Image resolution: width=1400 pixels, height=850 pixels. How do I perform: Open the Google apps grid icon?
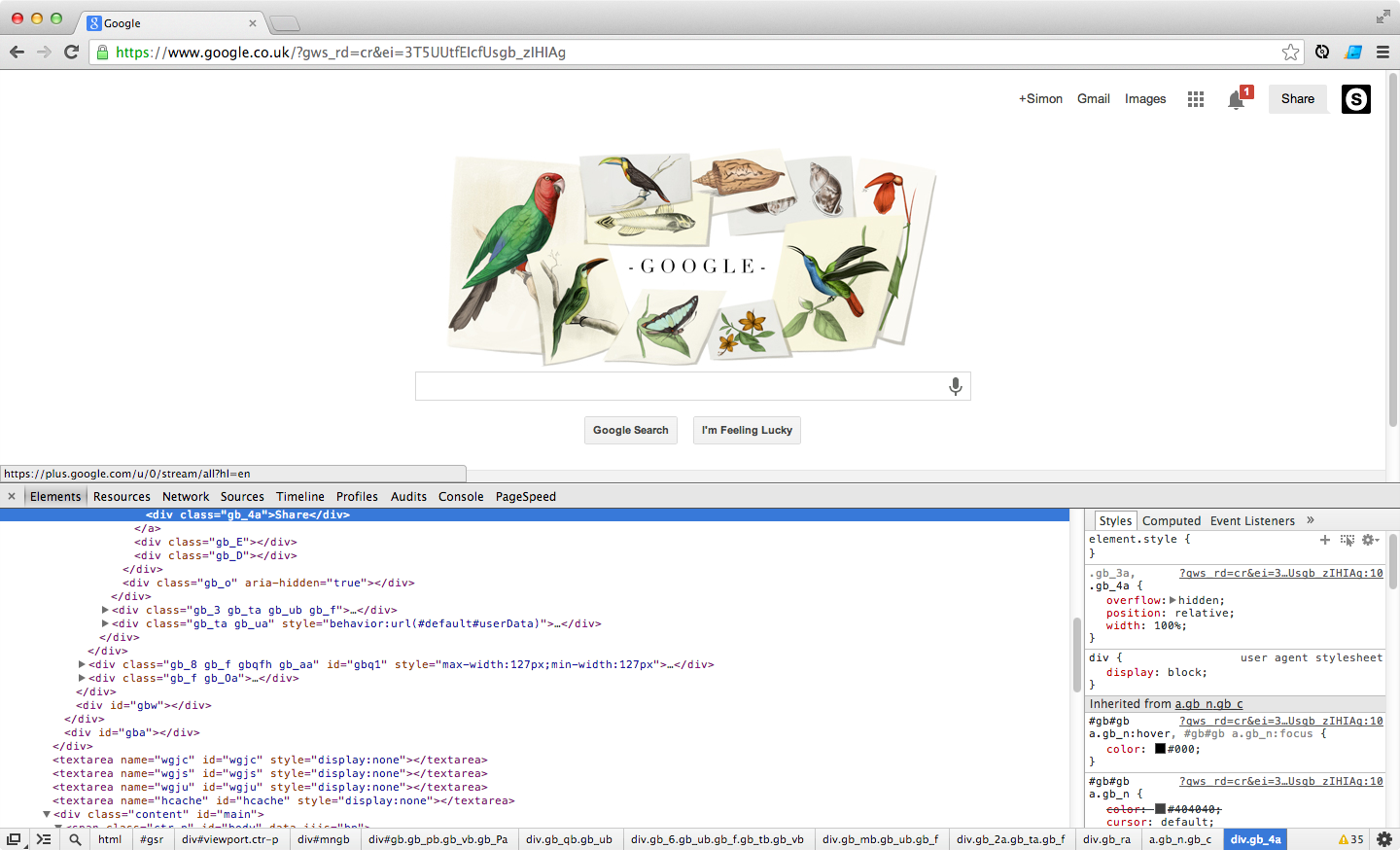tap(1196, 99)
